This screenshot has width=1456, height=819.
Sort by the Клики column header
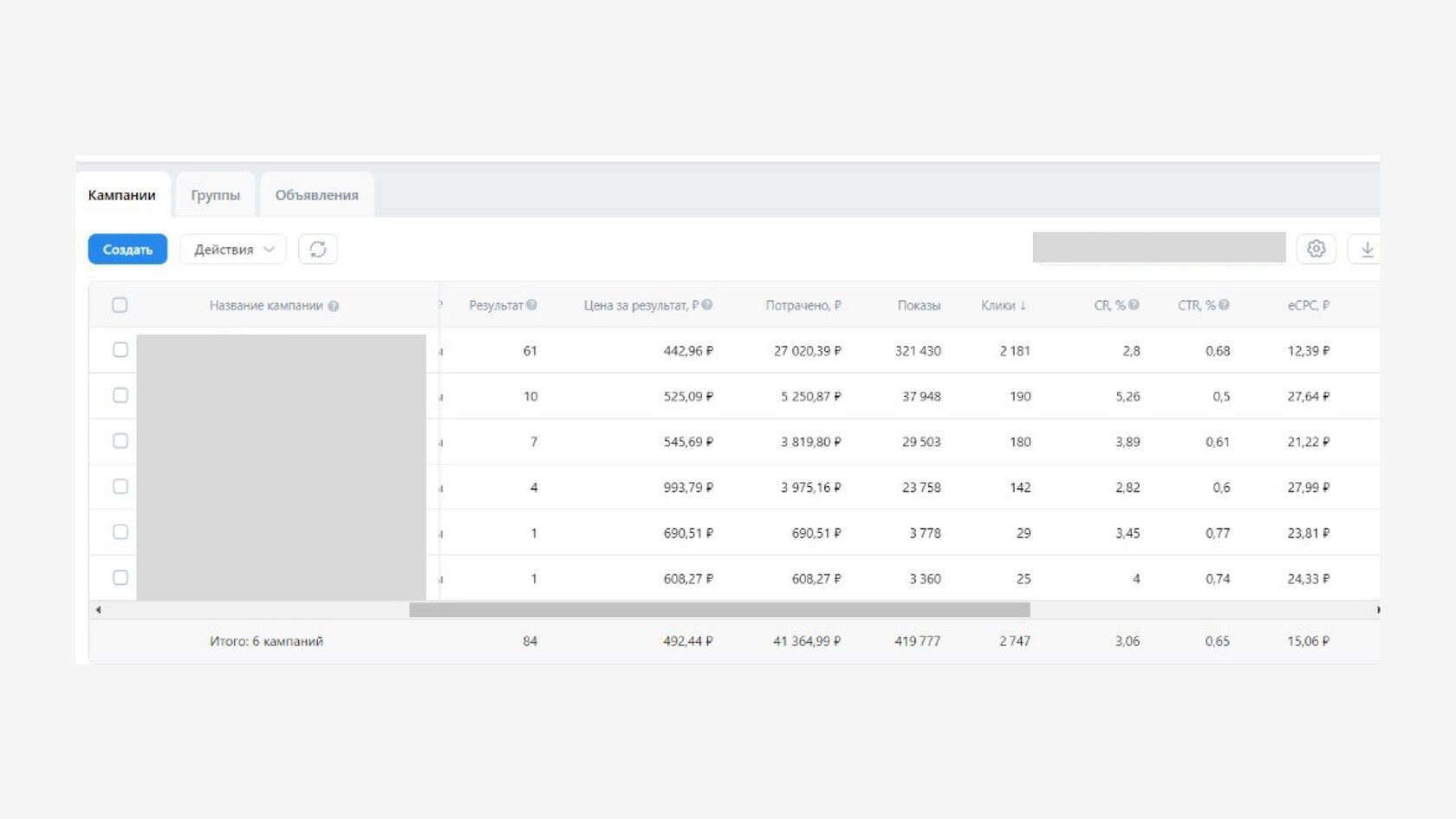1004,305
